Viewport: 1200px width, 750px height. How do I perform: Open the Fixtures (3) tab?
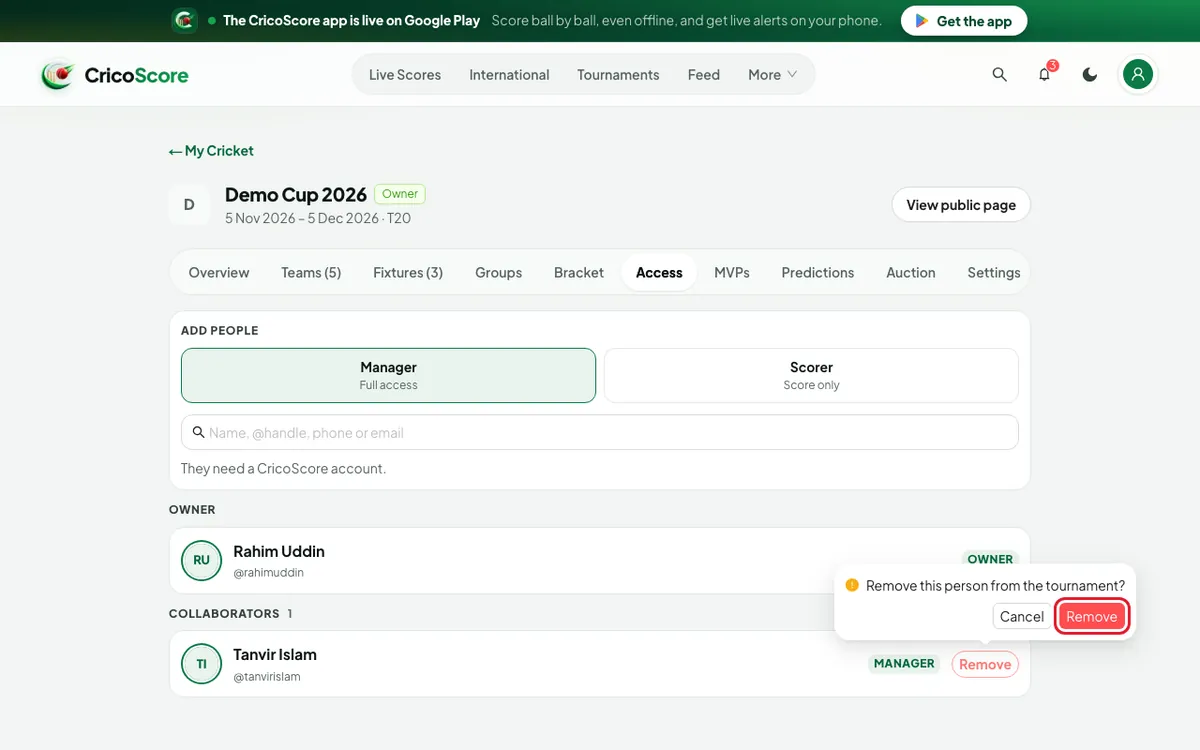[x=408, y=272]
